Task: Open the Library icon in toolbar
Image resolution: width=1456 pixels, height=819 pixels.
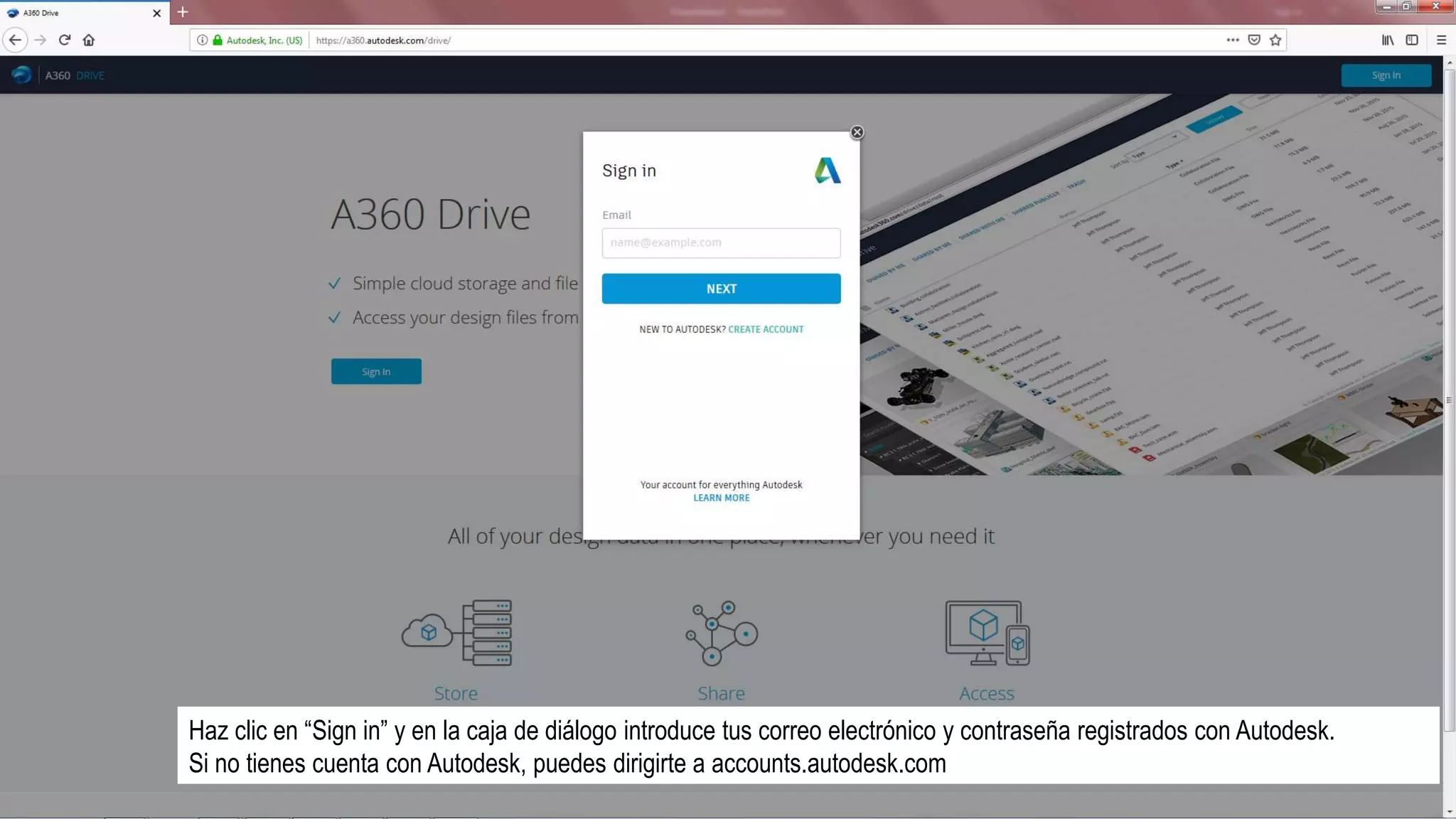Action: pos(1388,40)
